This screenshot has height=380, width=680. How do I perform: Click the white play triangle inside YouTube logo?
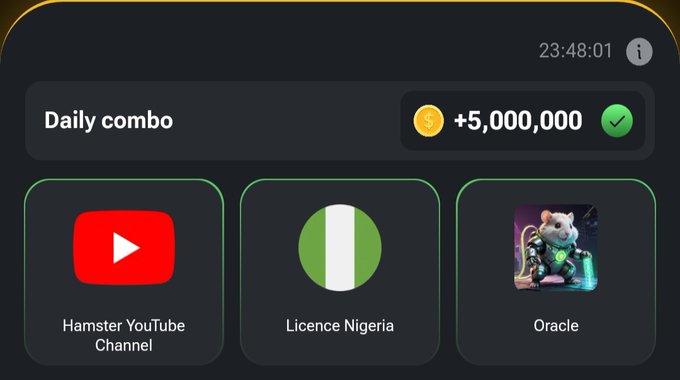[126, 248]
